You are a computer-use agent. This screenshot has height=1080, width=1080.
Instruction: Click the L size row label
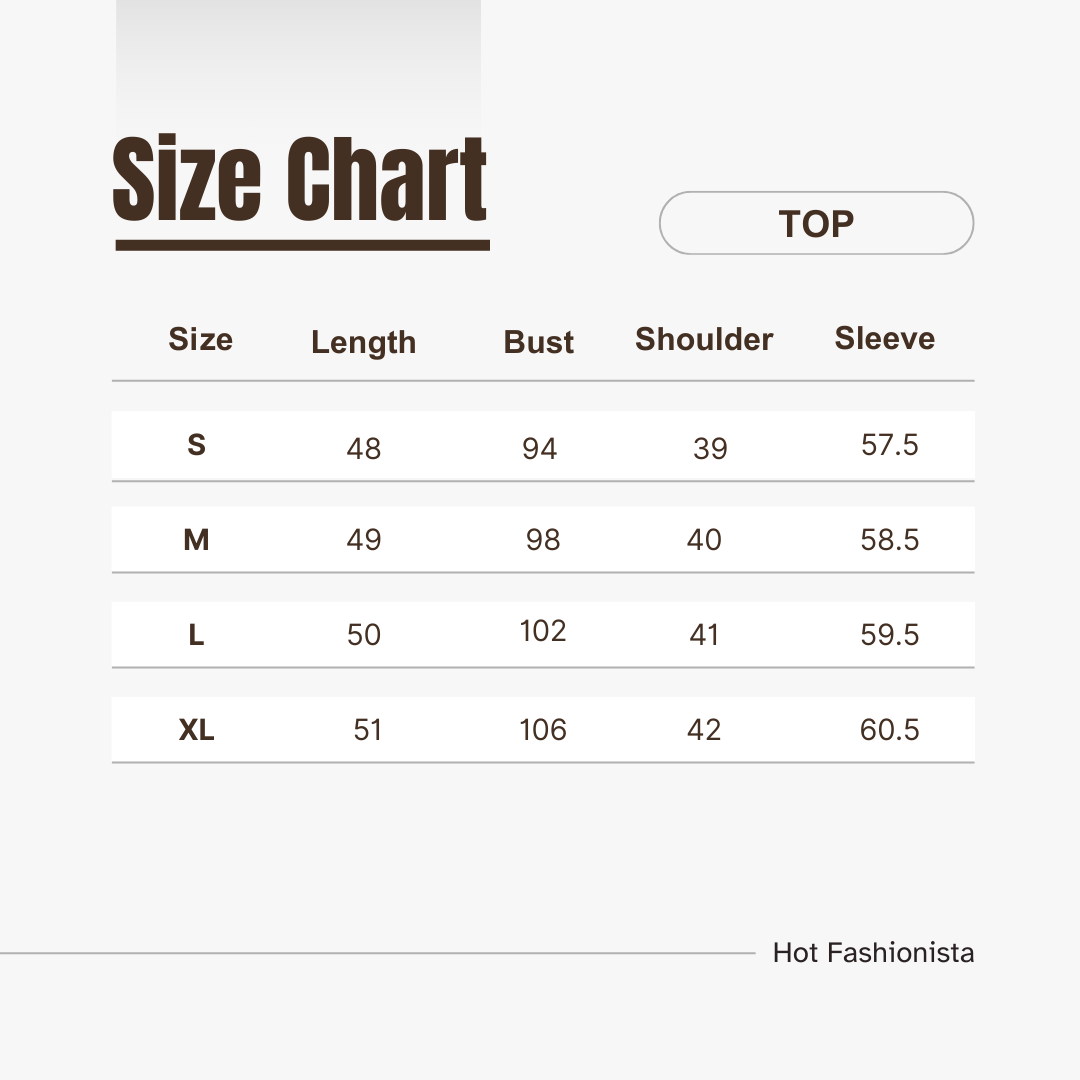(196, 635)
